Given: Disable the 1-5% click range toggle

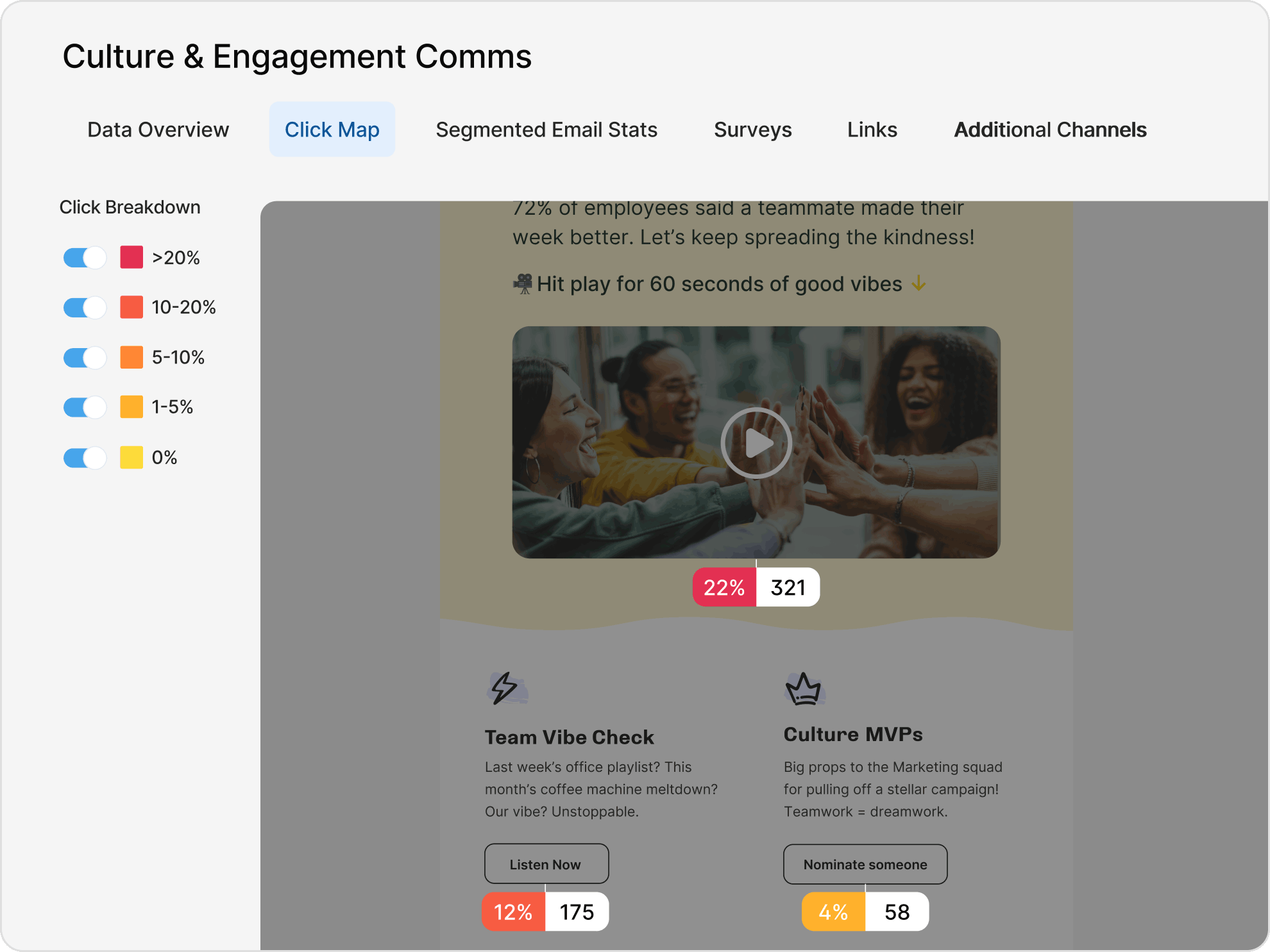Looking at the screenshot, I should coord(84,407).
